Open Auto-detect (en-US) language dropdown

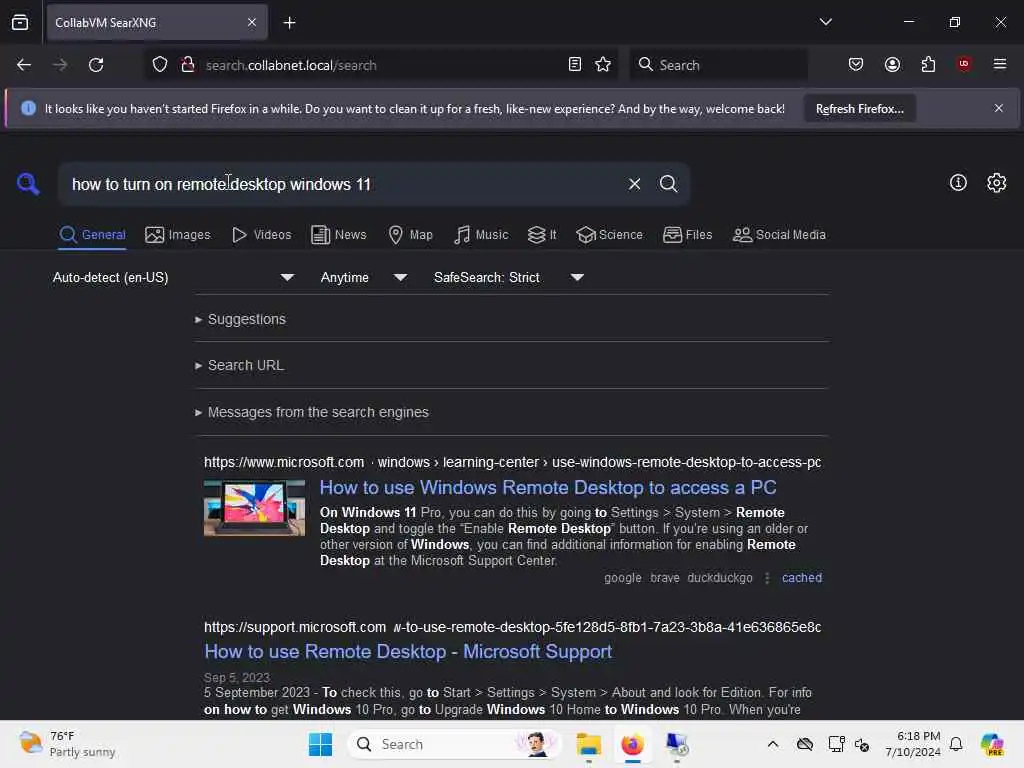(x=173, y=278)
